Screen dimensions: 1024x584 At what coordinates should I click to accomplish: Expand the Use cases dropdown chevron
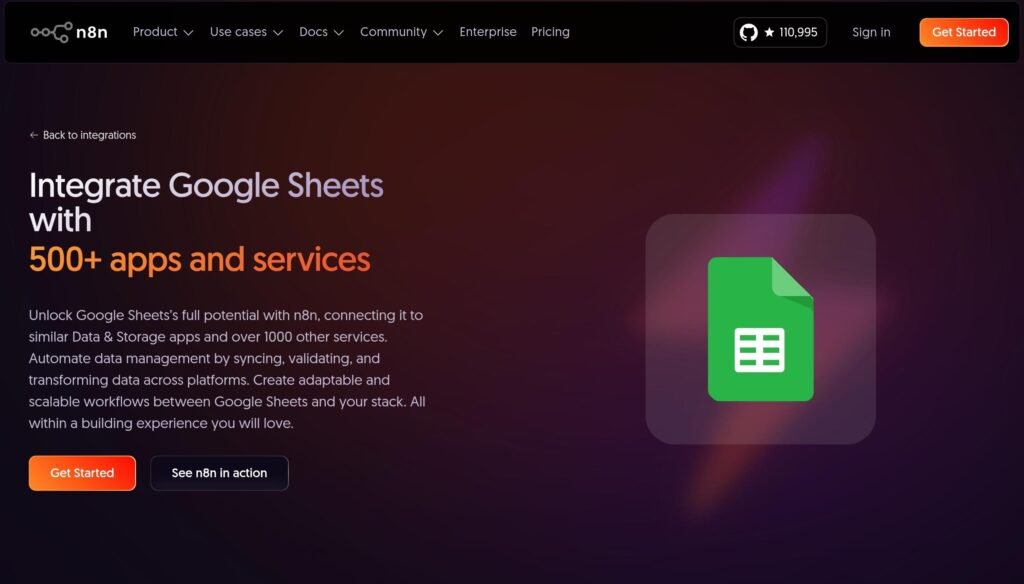click(278, 33)
